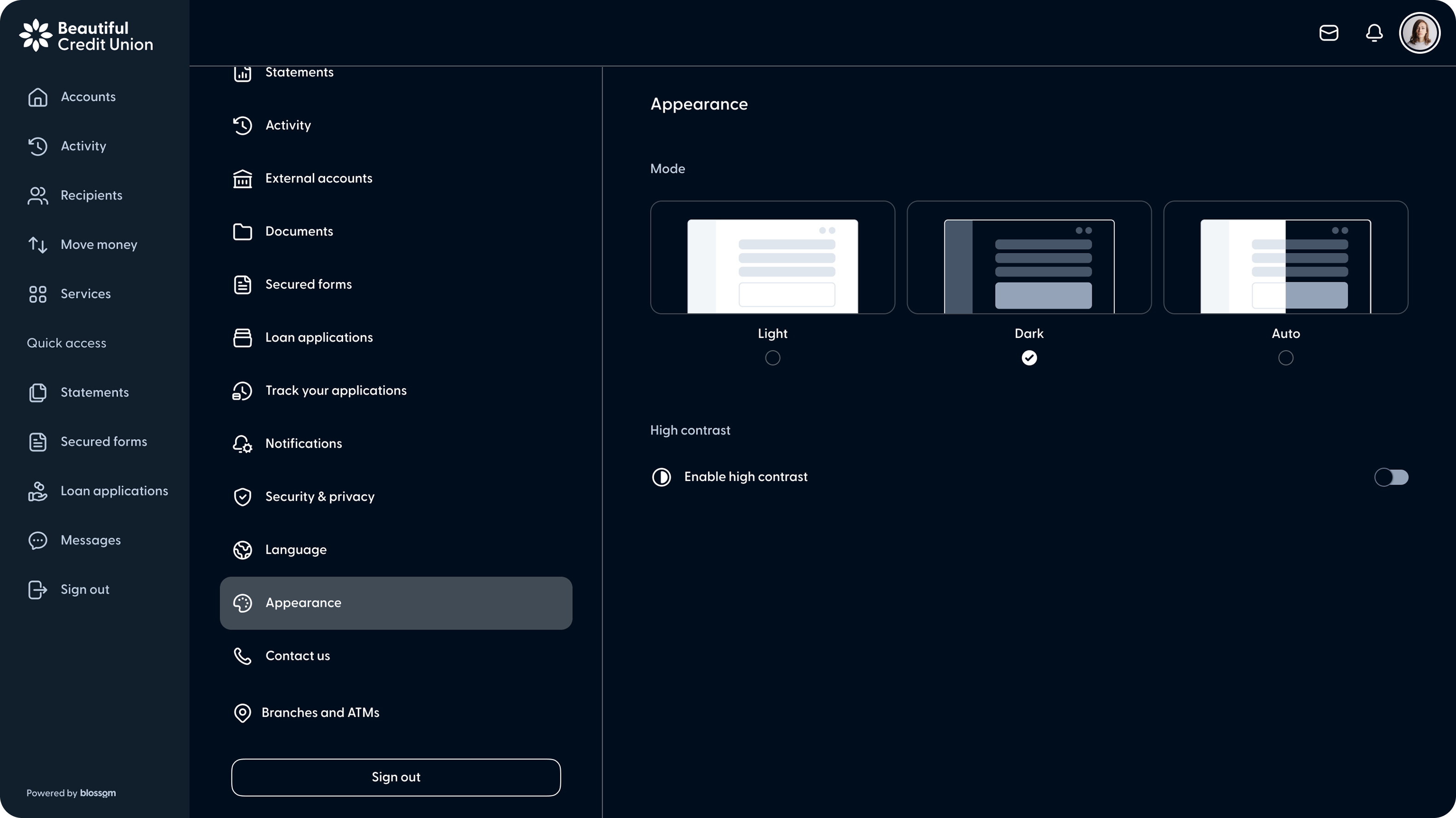Choose the Dark mode preview thumbnail
The height and width of the screenshot is (818, 1456).
click(1029, 257)
